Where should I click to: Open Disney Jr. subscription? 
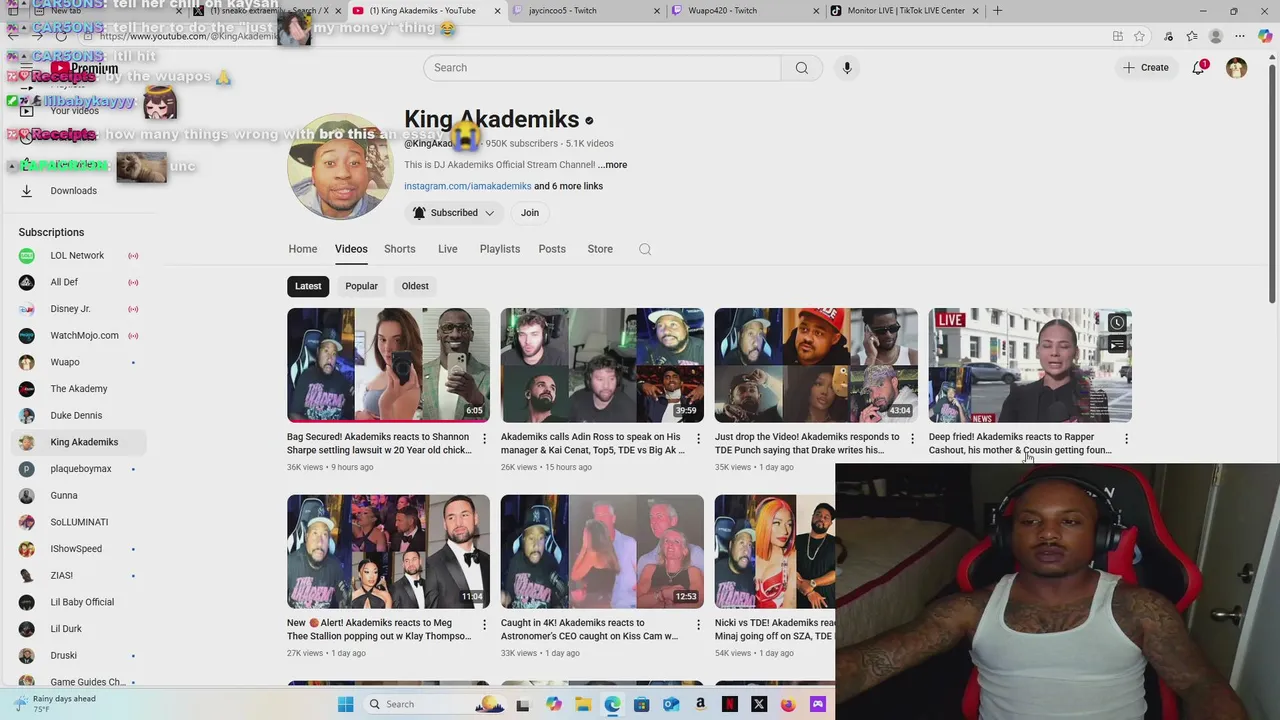pos(77,309)
